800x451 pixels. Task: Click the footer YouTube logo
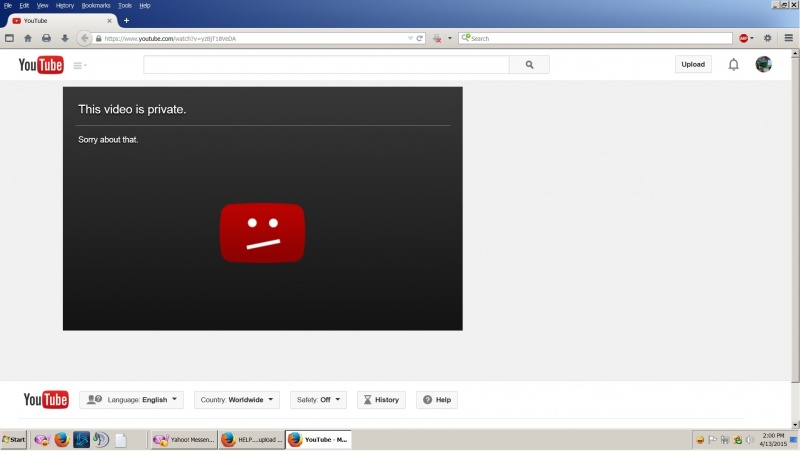(46, 399)
